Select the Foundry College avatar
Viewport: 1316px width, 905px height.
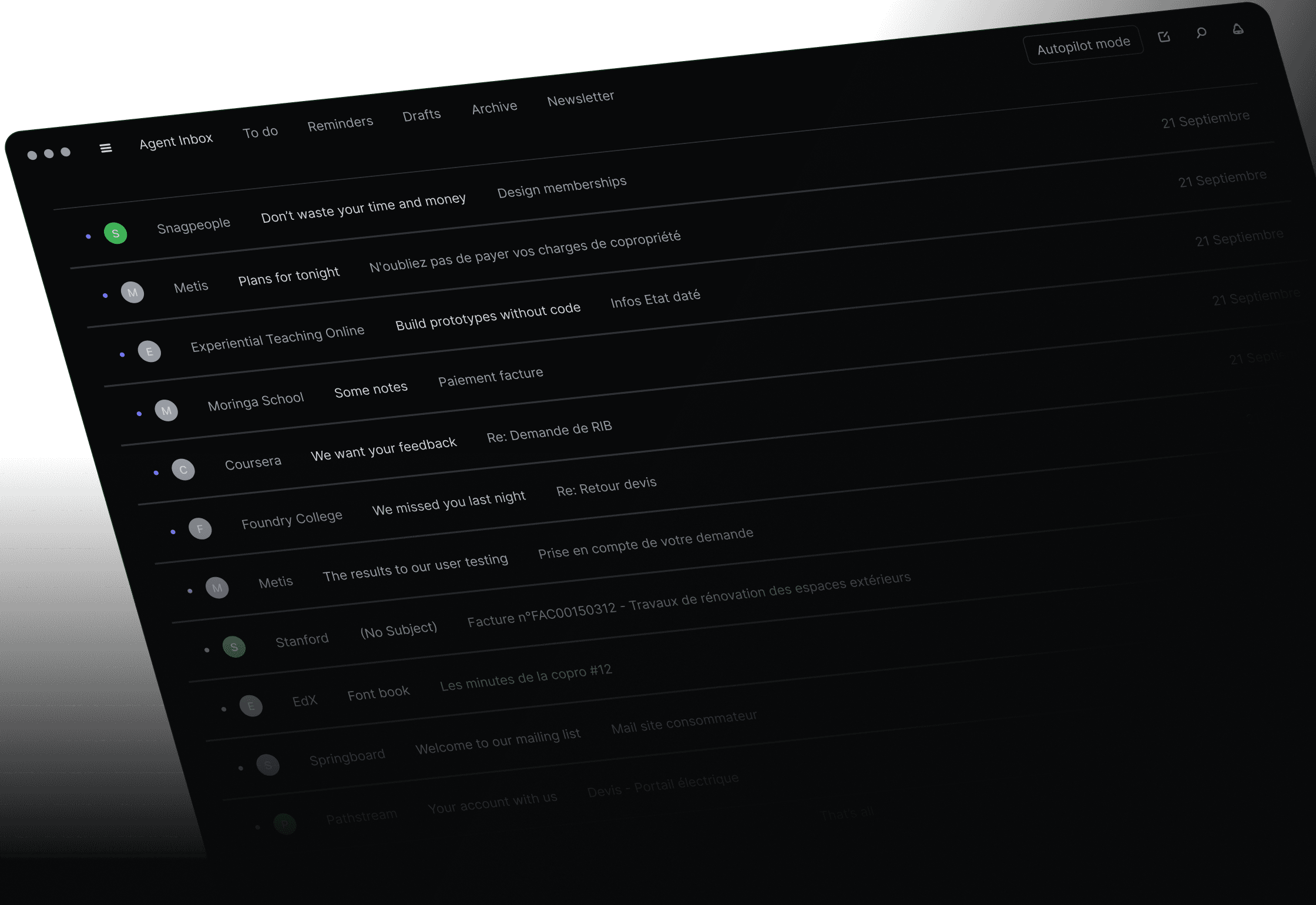(x=200, y=528)
